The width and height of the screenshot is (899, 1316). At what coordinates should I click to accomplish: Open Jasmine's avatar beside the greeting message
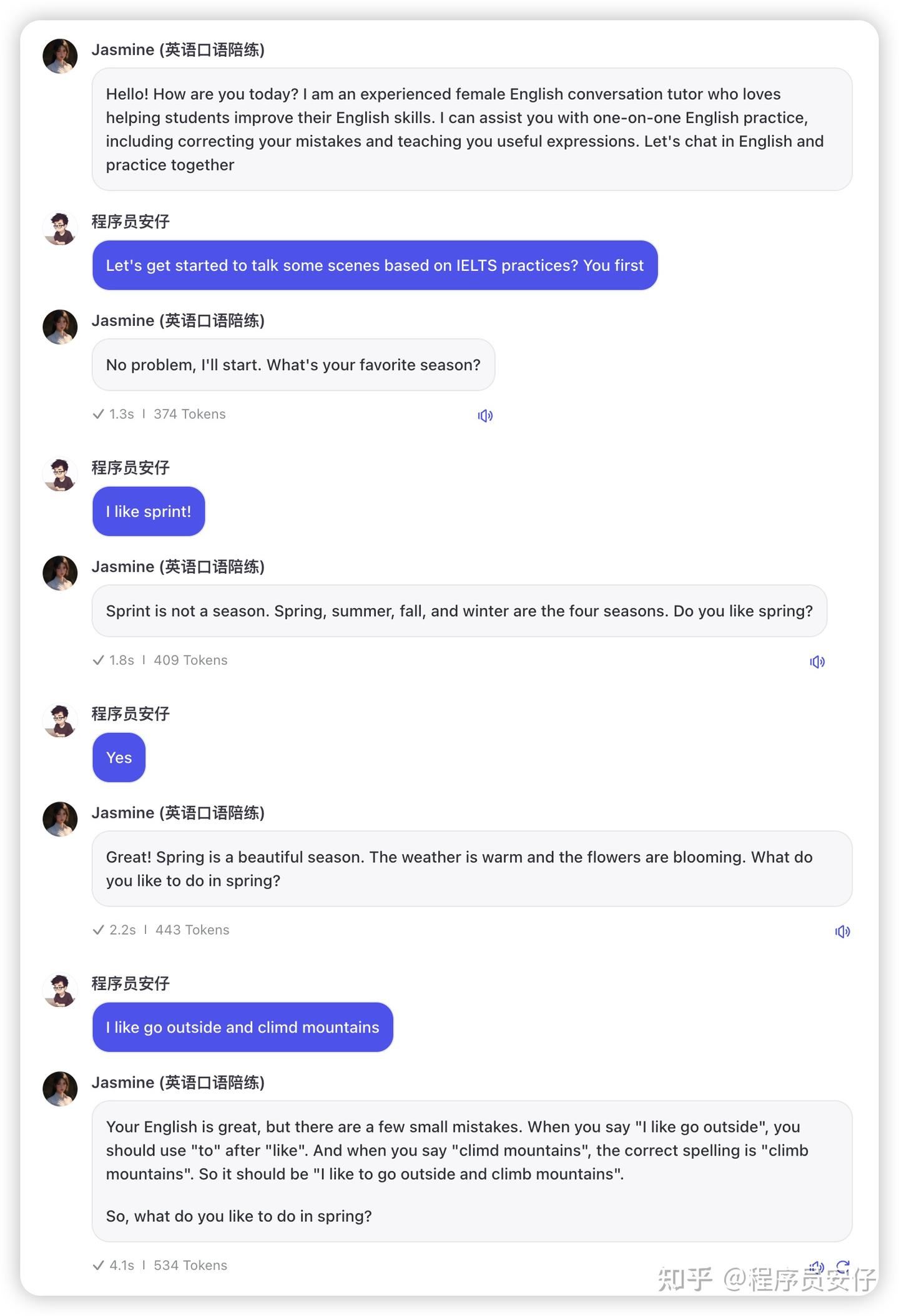60,56
